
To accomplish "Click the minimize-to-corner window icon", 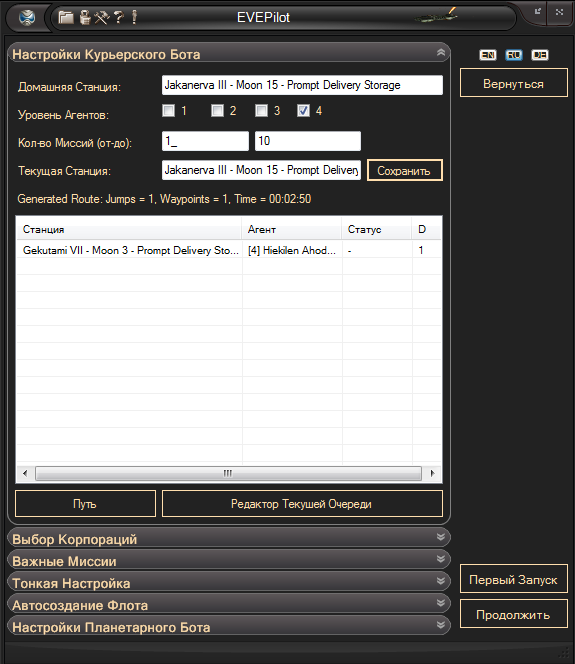I will pyautogui.click(x=538, y=12).
